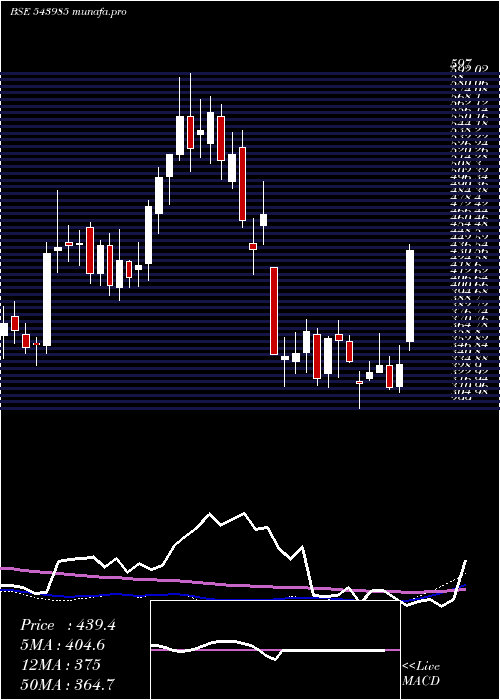Click the 597 top price axis label
Image resolution: width=500 pixels, height=700 pixels.
pyautogui.click(x=461, y=65)
